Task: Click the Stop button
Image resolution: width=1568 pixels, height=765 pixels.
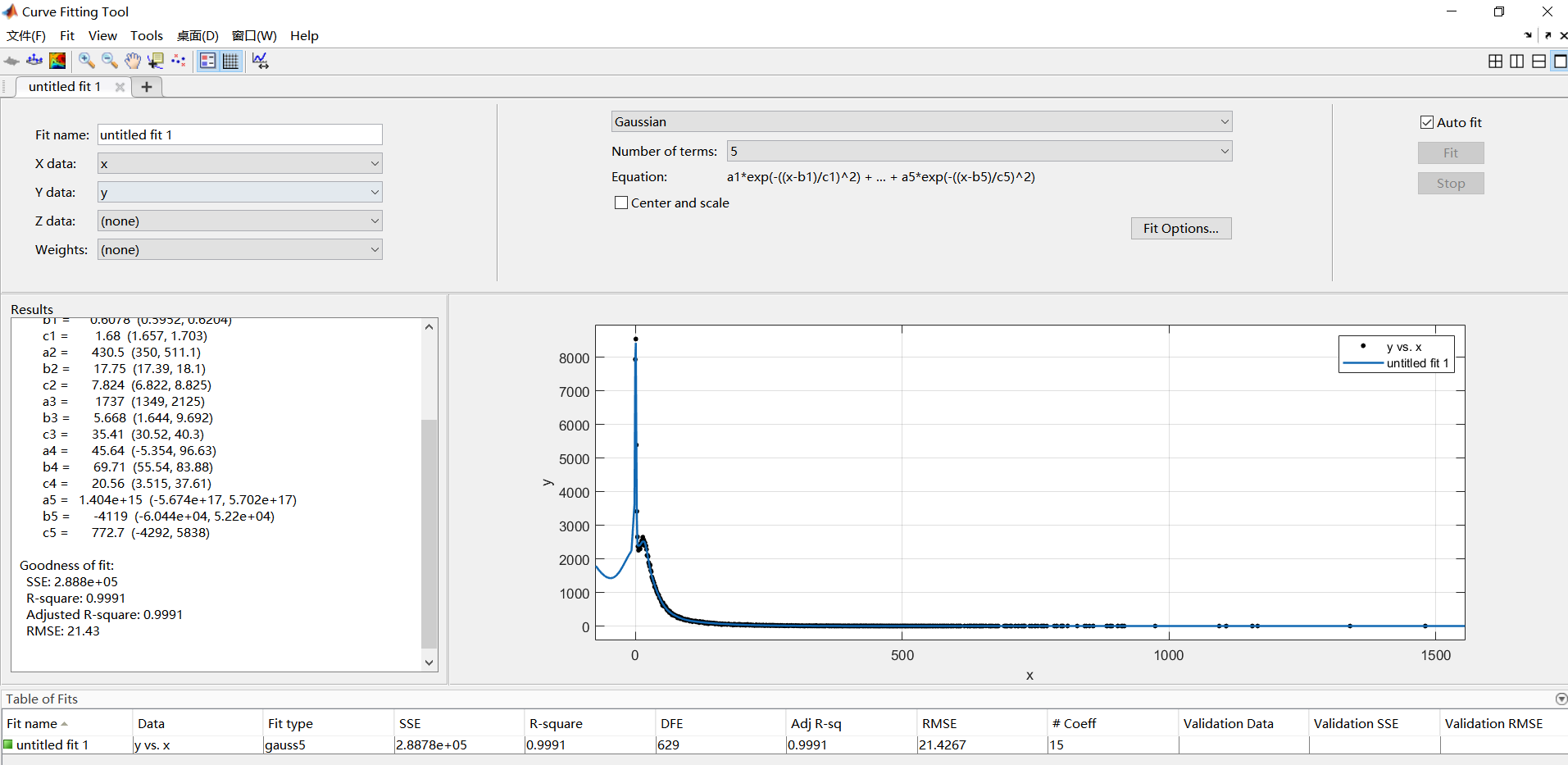Action: (1451, 184)
